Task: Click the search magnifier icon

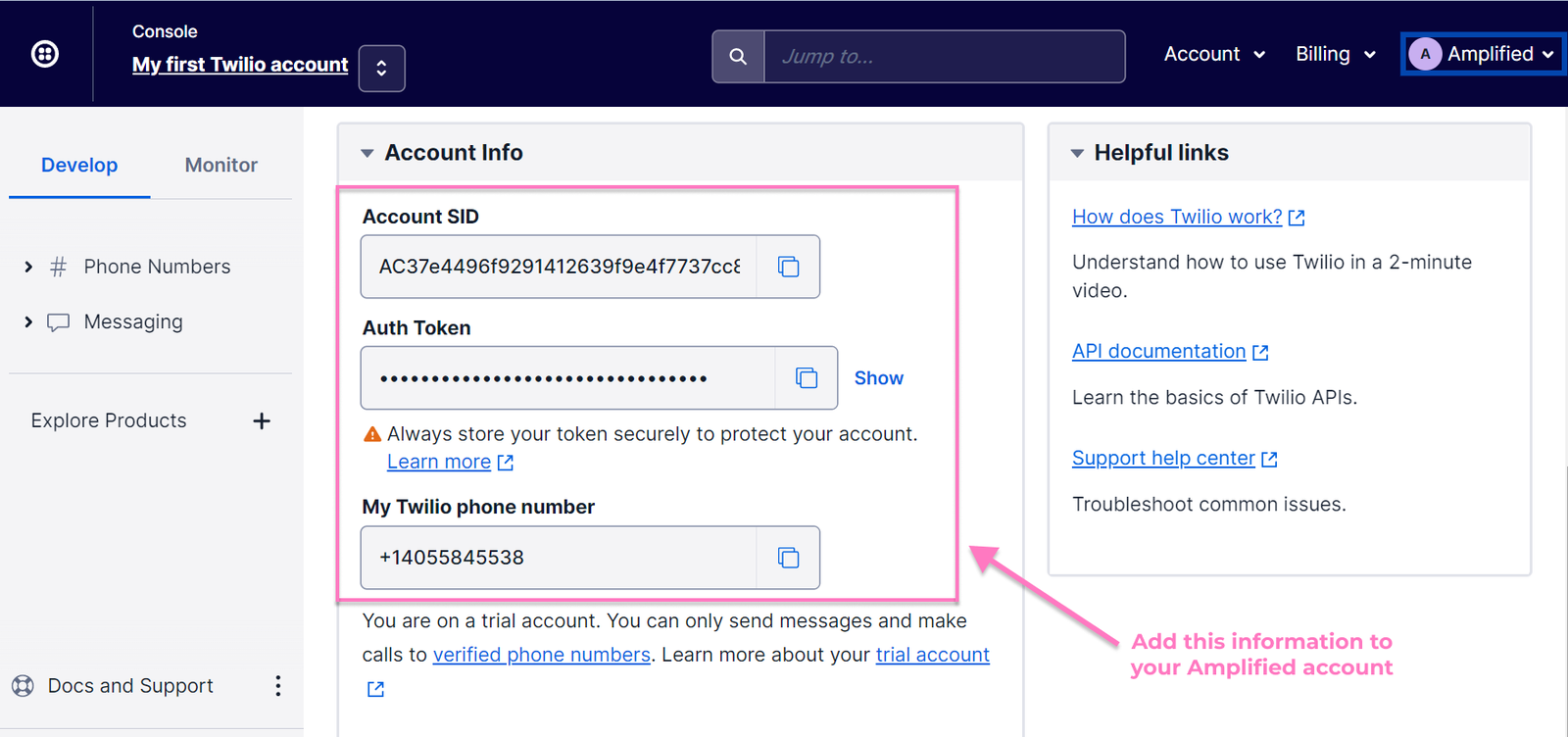Action: pyautogui.click(x=738, y=57)
